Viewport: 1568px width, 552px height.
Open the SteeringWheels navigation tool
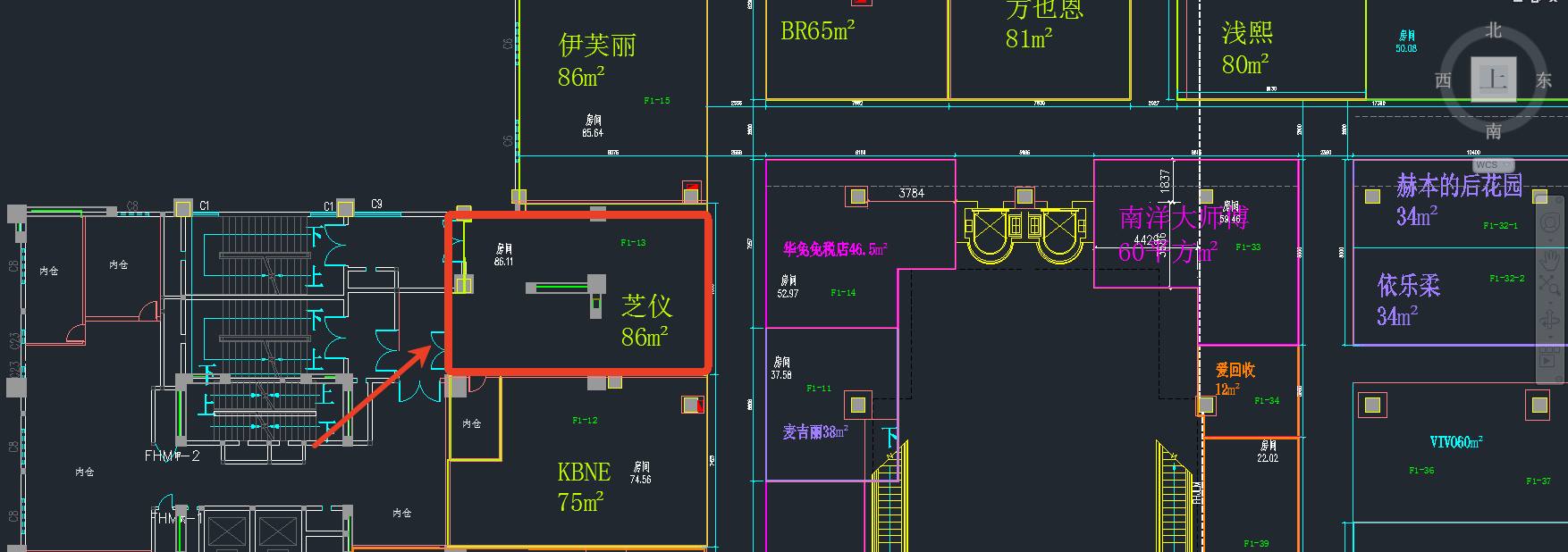[1551, 222]
